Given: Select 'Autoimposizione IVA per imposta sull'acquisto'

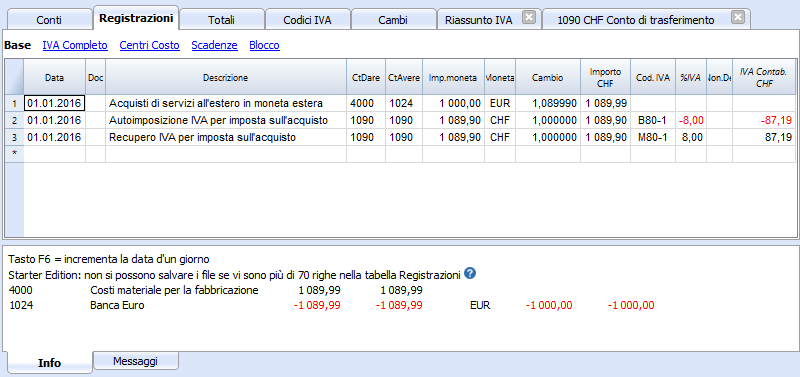Looking at the screenshot, I should [226, 120].
